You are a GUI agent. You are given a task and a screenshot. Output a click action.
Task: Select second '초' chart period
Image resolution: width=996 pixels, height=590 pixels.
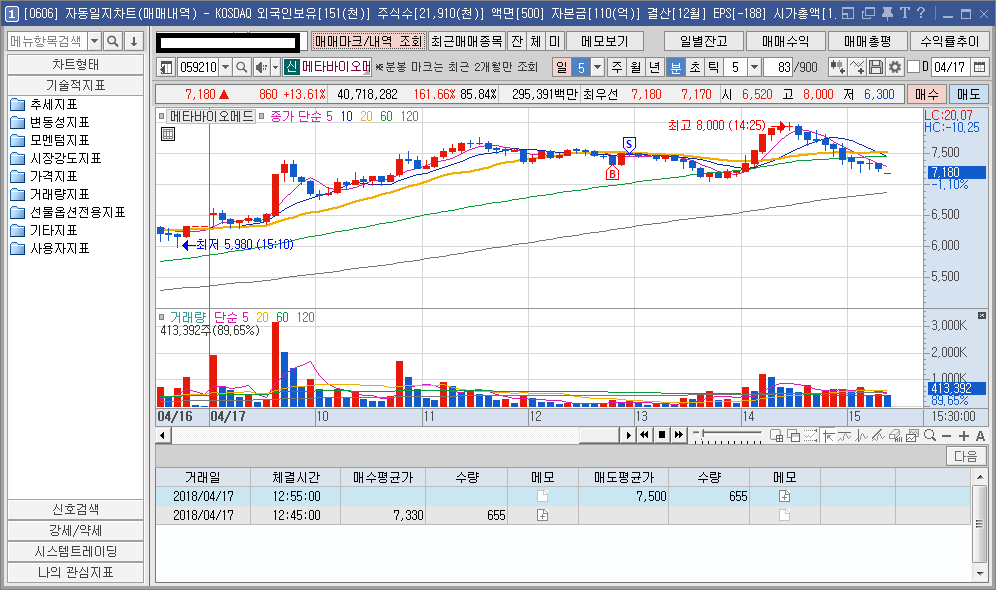[695, 67]
